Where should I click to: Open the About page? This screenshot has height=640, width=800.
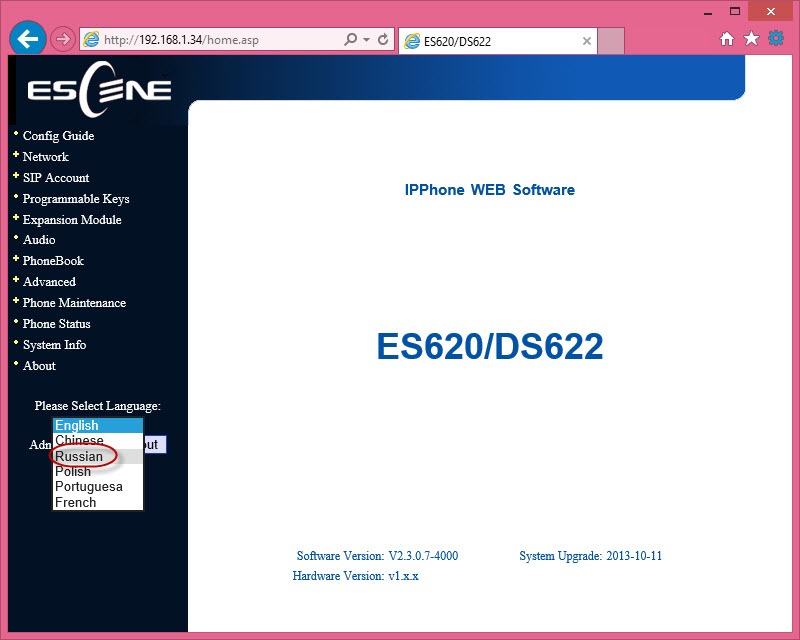click(39, 365)
